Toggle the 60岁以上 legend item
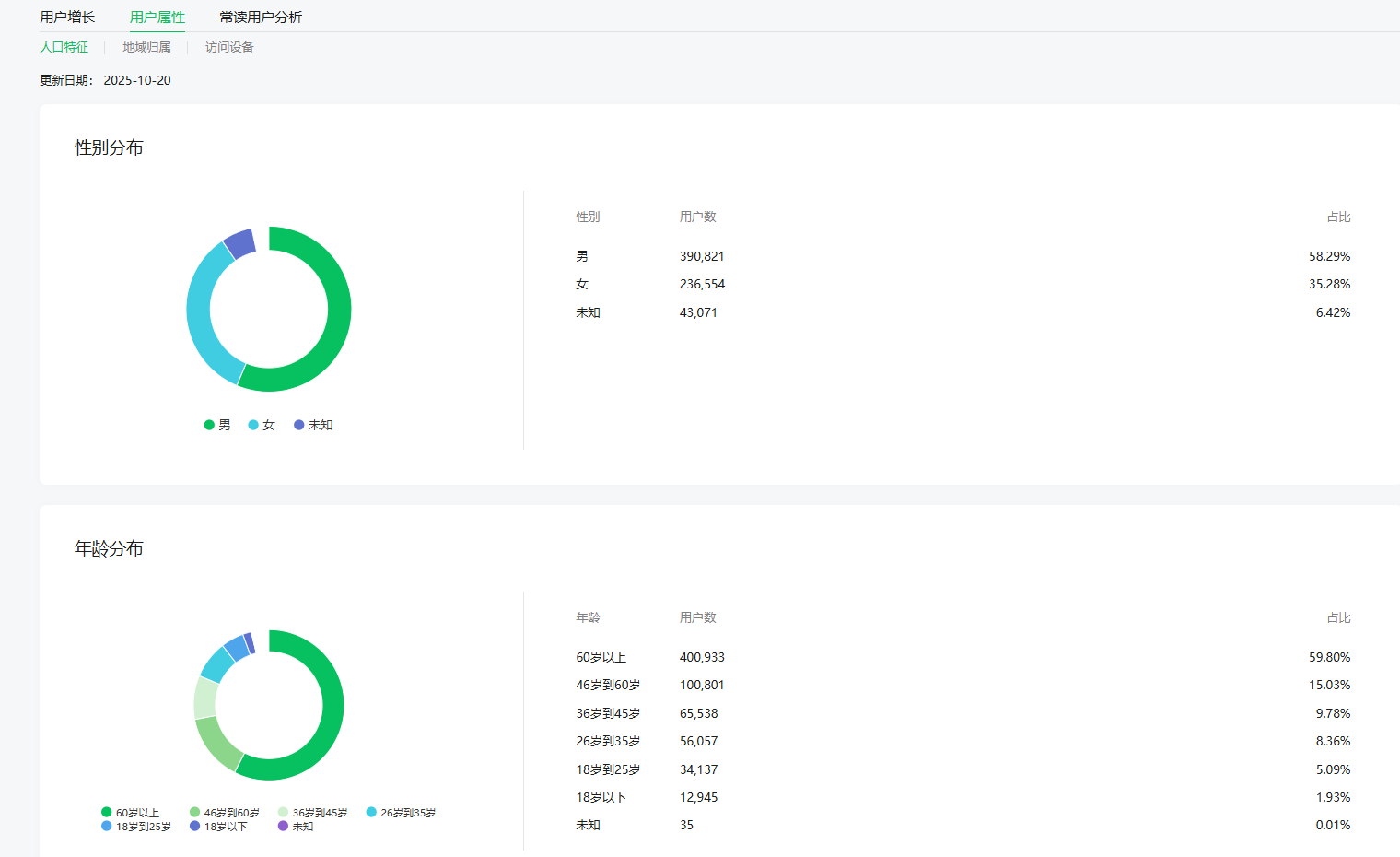This screenshot has width=1400, height=857. coord(131,813)
